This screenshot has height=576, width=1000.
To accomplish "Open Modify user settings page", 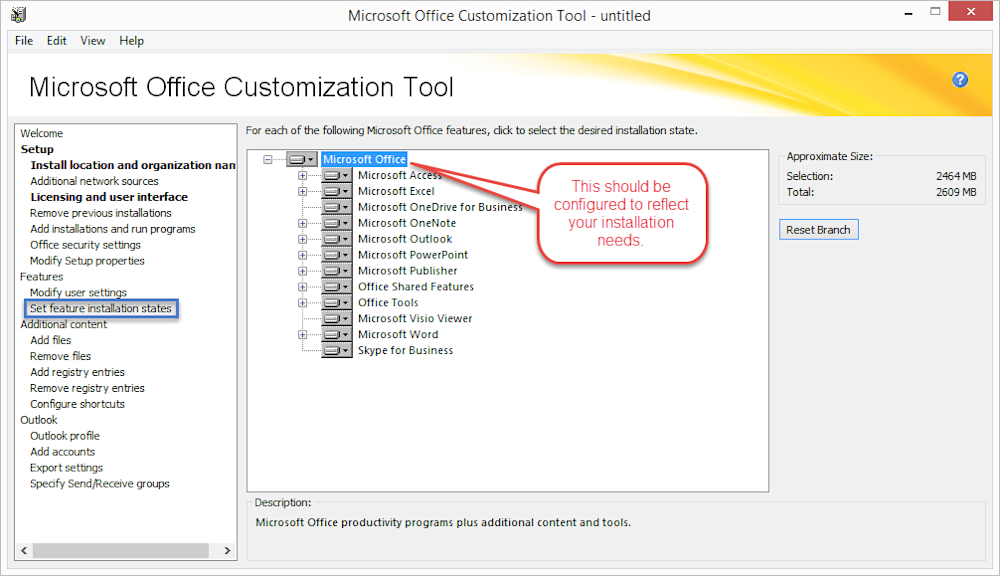I will [x=78, y=293].
